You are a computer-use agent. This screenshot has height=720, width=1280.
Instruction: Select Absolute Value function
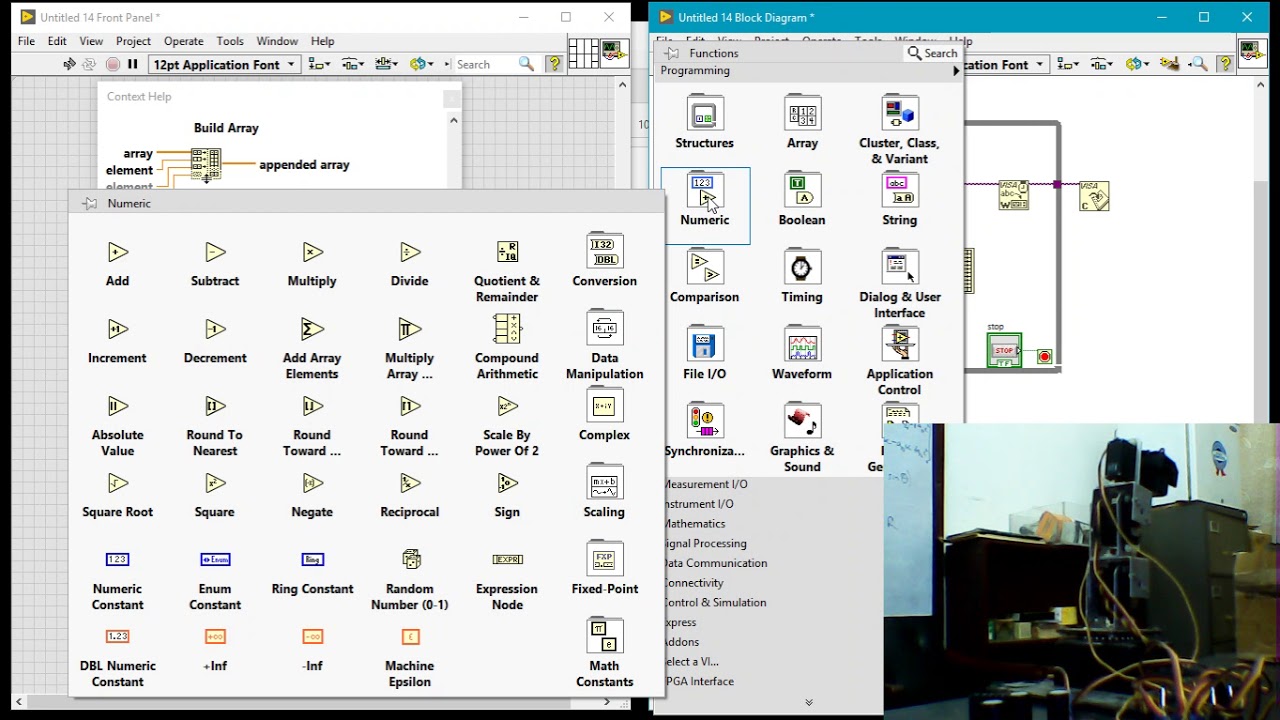(117, 406)
